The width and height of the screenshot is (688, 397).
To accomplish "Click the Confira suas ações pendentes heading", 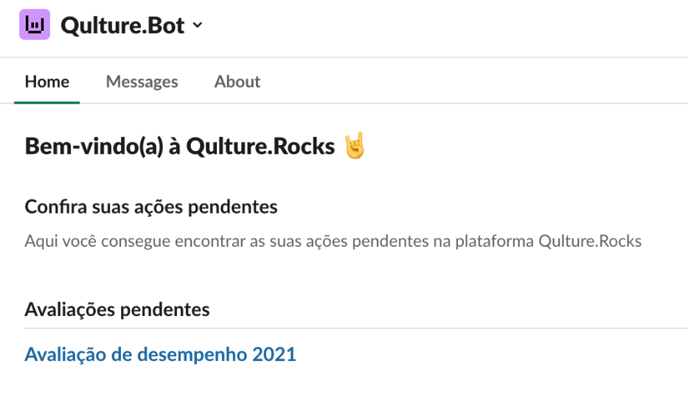I will [x=151, y=207].
